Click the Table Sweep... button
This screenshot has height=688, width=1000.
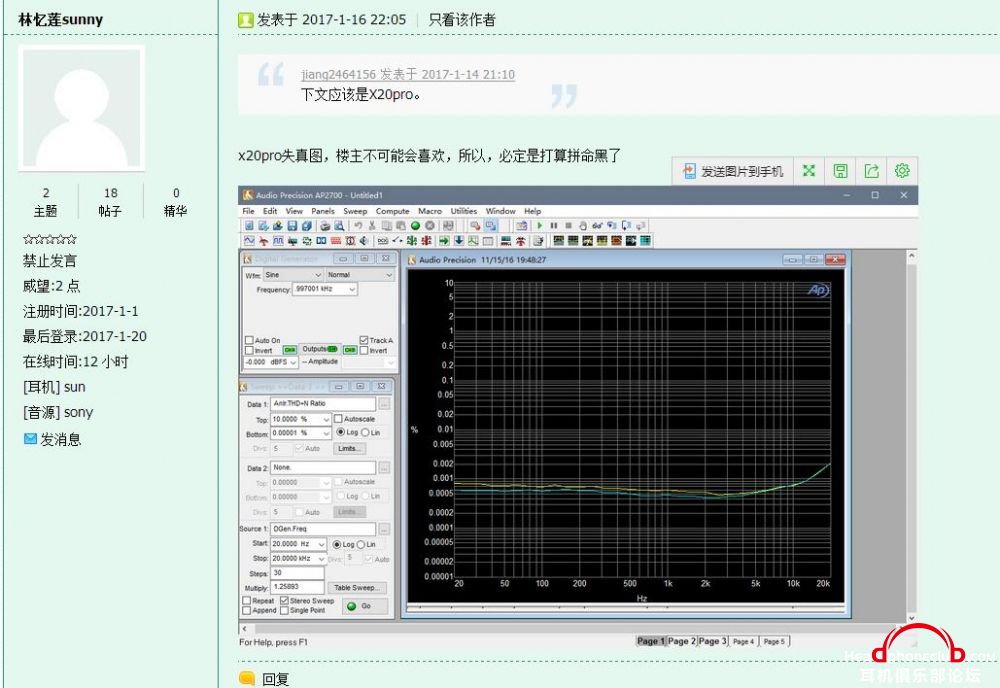tap(357, 588)
